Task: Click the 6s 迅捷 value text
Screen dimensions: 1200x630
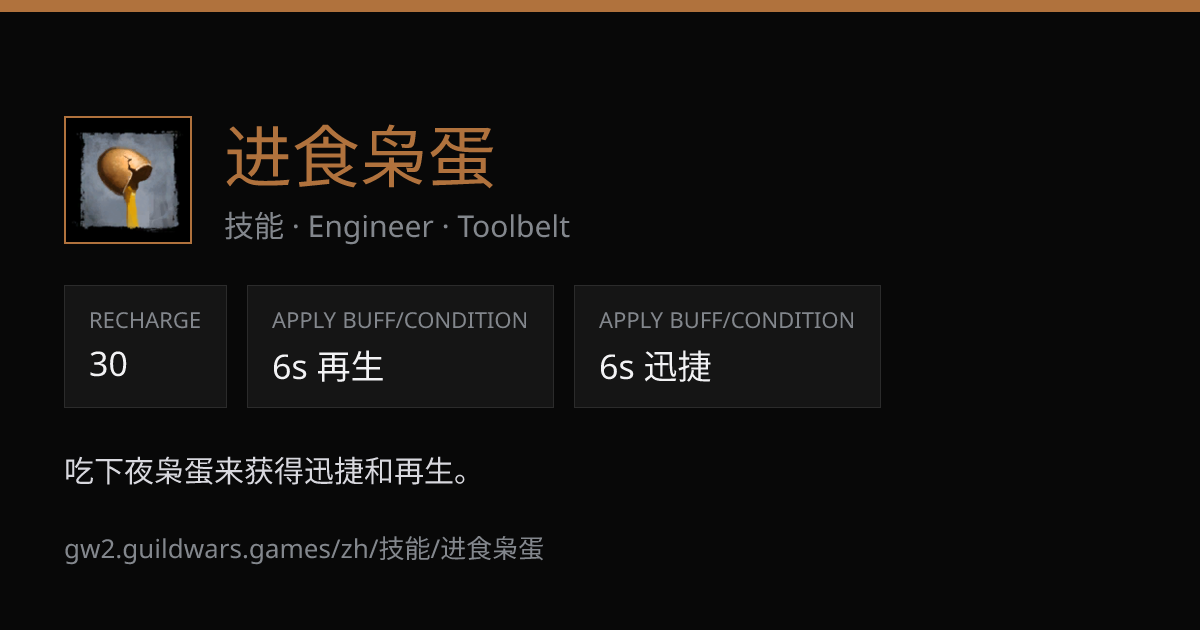Action: 655,367
